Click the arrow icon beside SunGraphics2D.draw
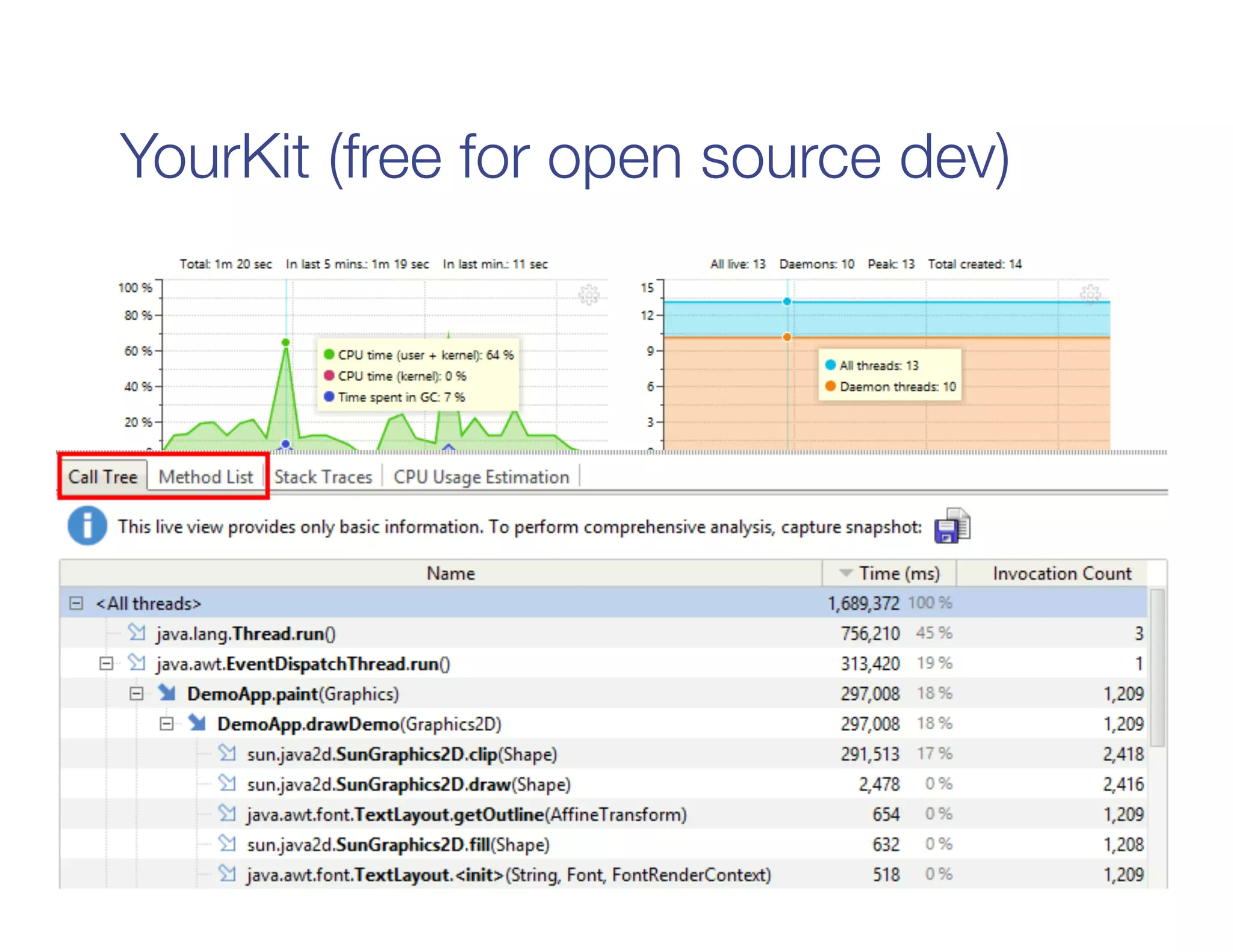1233x952 pixels. [227, 782]
